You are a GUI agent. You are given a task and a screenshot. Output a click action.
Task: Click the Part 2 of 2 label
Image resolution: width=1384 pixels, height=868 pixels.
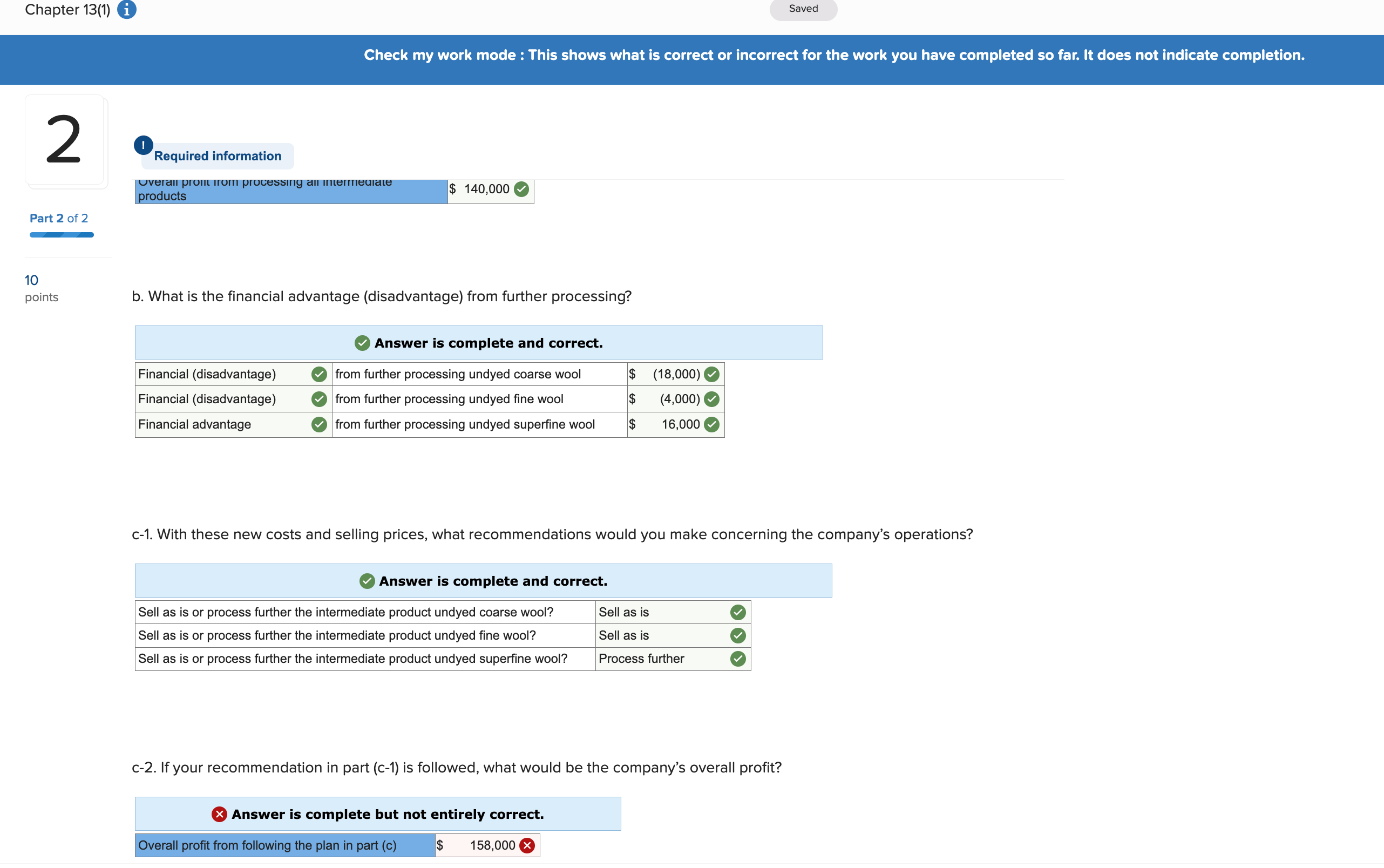(58, 218)
